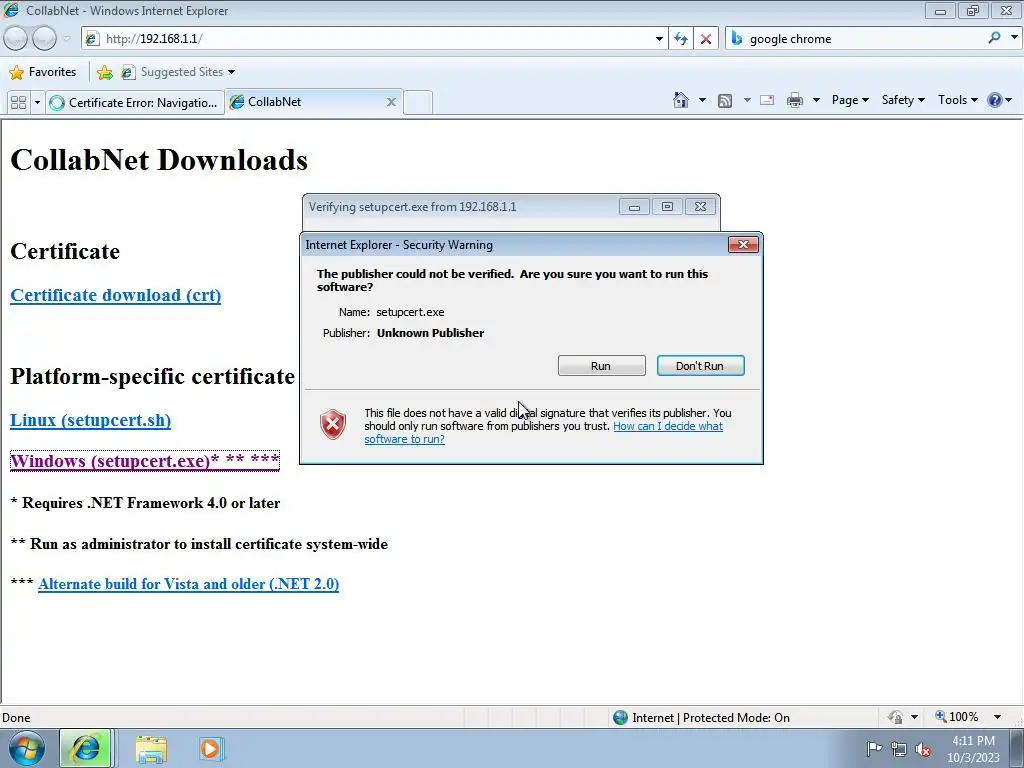Close the CollabNet tab

pos(391,102)
